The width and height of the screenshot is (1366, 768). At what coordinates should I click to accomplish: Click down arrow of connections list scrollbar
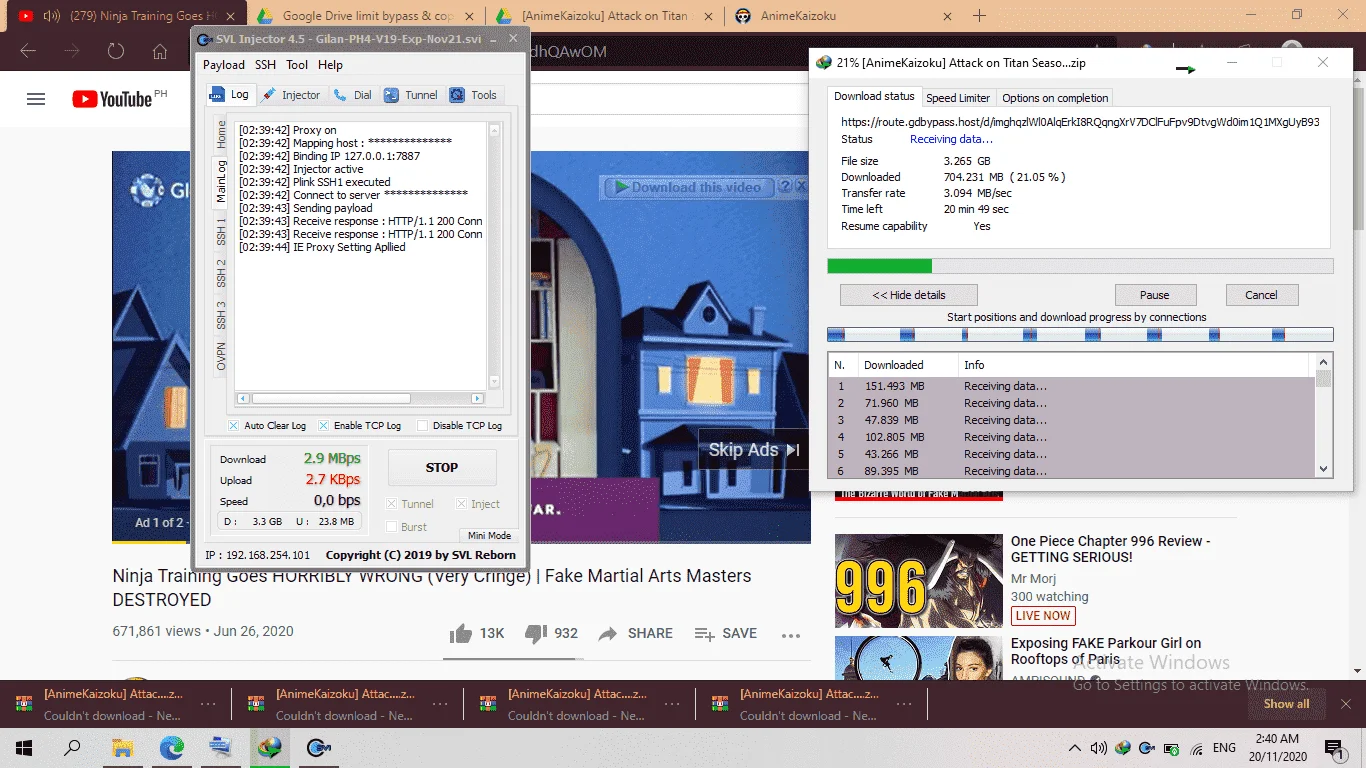click(x=1324, y=469)
